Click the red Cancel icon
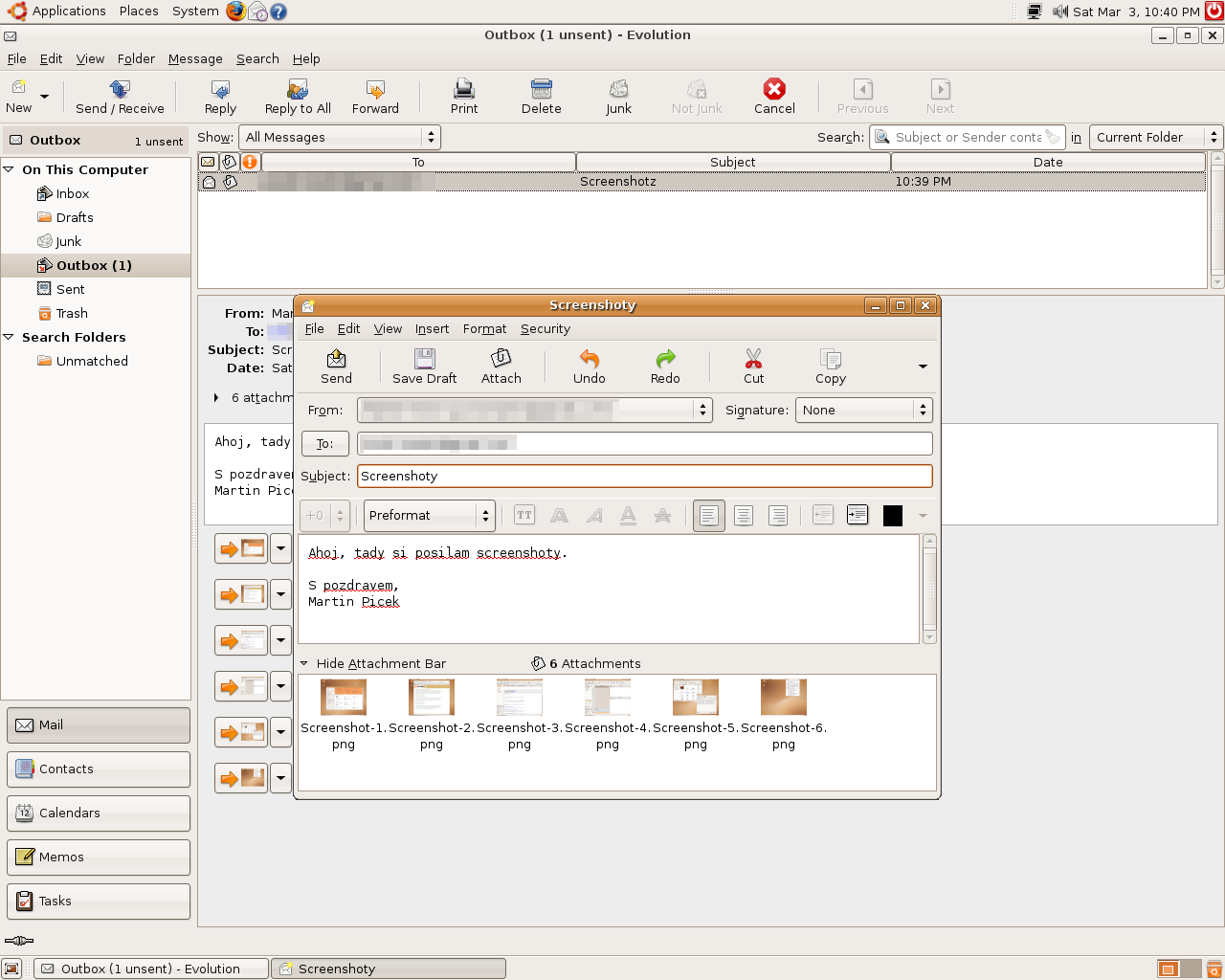1225x980 pixels. point(774,97)
